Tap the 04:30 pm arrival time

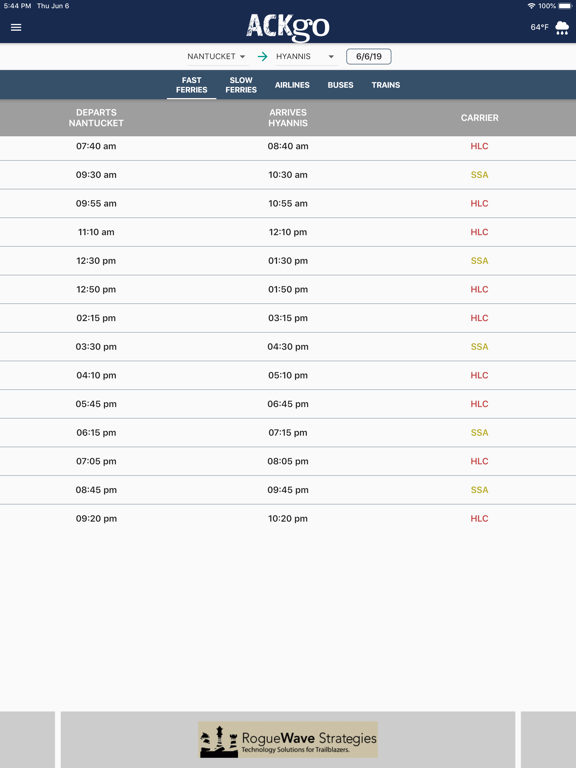288,347
